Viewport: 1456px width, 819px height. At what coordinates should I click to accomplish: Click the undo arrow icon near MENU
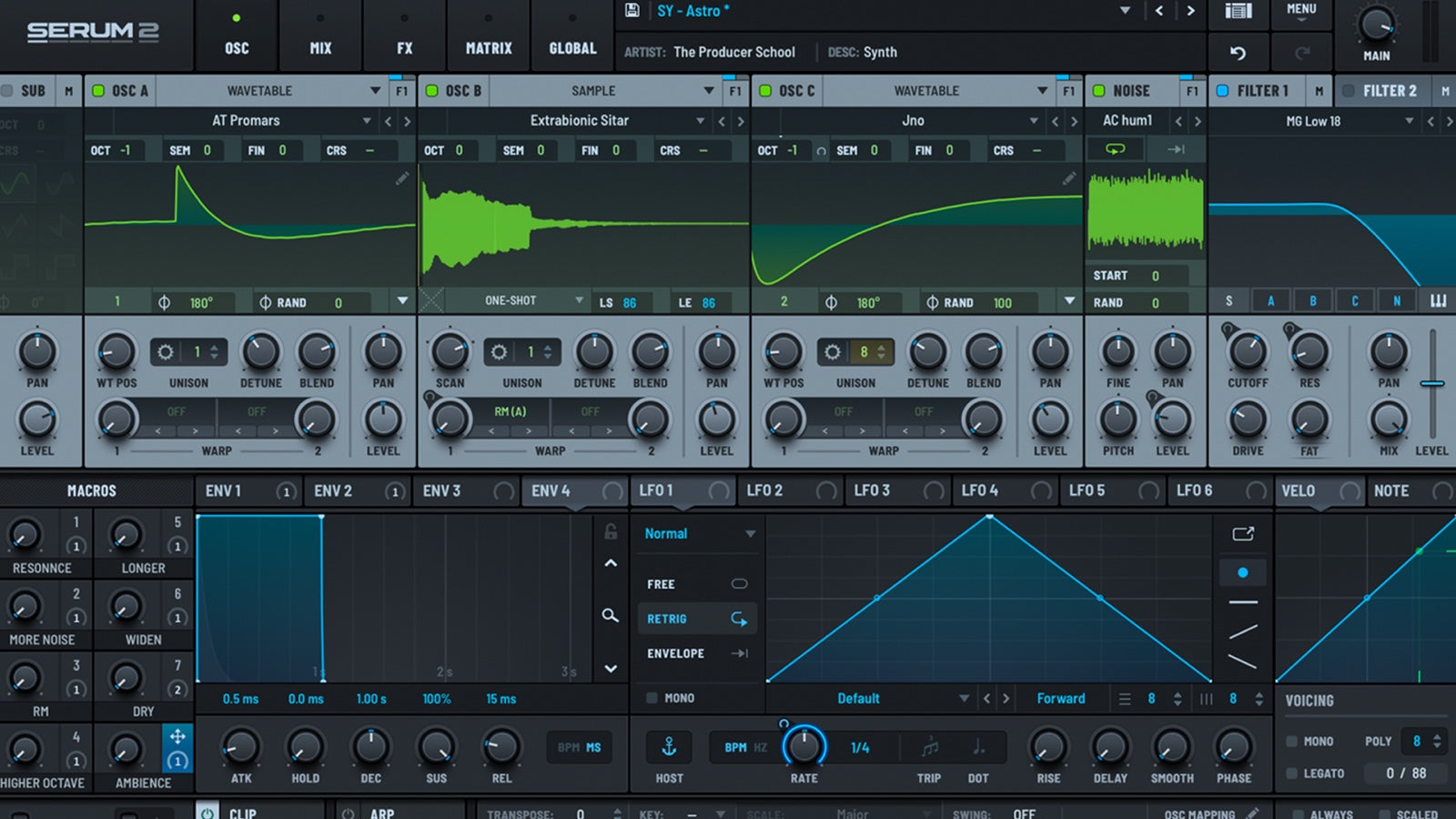1239,55
